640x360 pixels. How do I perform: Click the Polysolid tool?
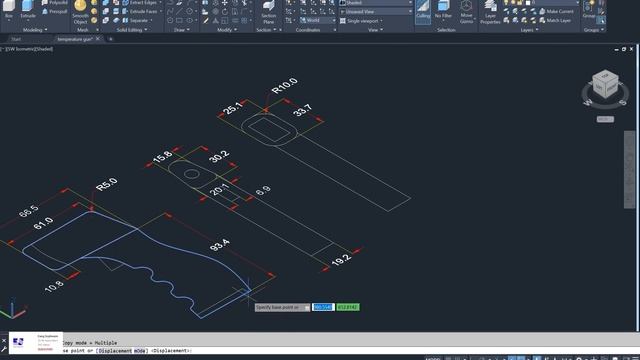[55, 2]
